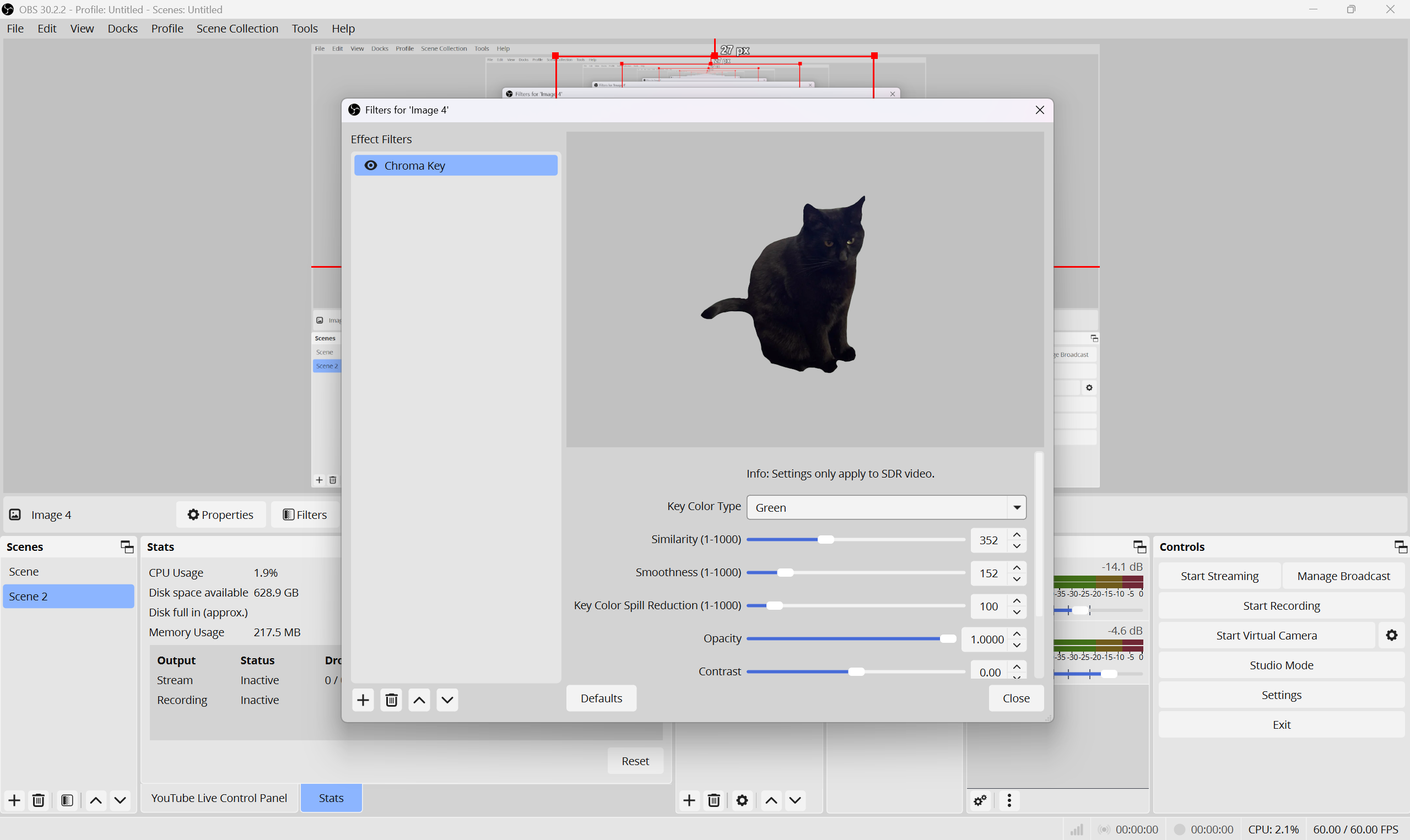The image size is (1410, 840).
Task: Pop out the Controls dock
Action: tap(1401, 547)
